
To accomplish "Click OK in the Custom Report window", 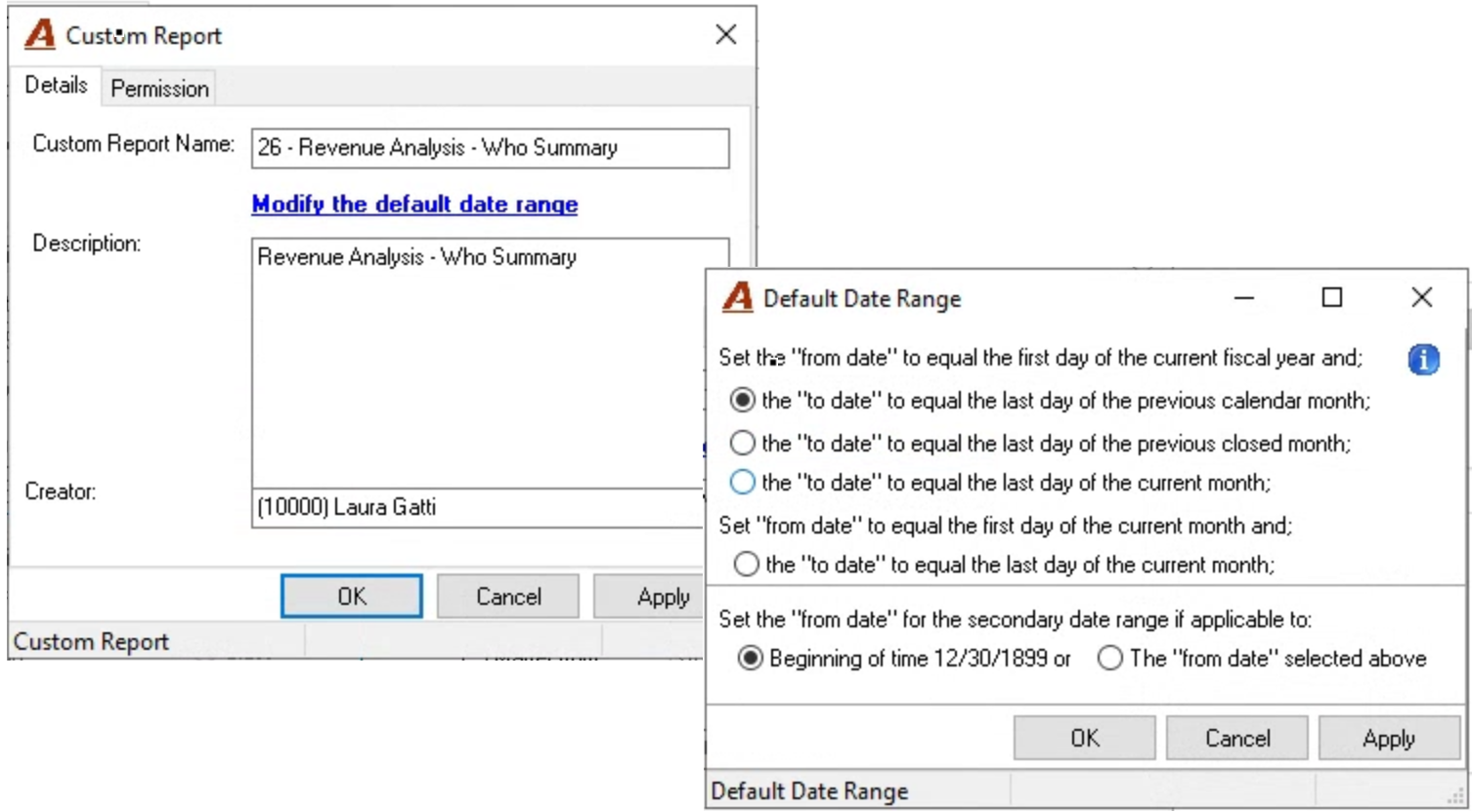I will tap(352, 596).
